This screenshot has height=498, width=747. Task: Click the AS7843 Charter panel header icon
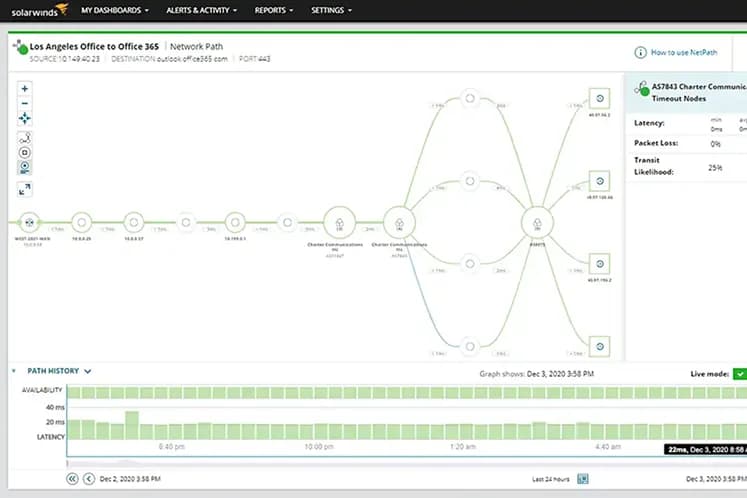coord(642,89)
